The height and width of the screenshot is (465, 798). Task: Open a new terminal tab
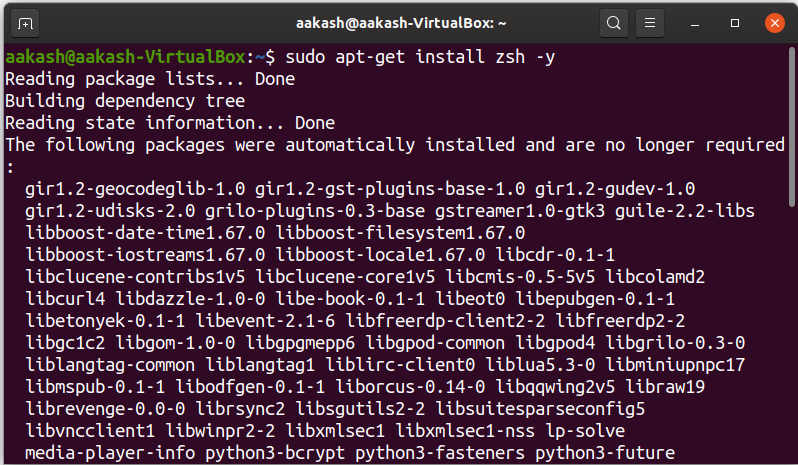[25, 23]
